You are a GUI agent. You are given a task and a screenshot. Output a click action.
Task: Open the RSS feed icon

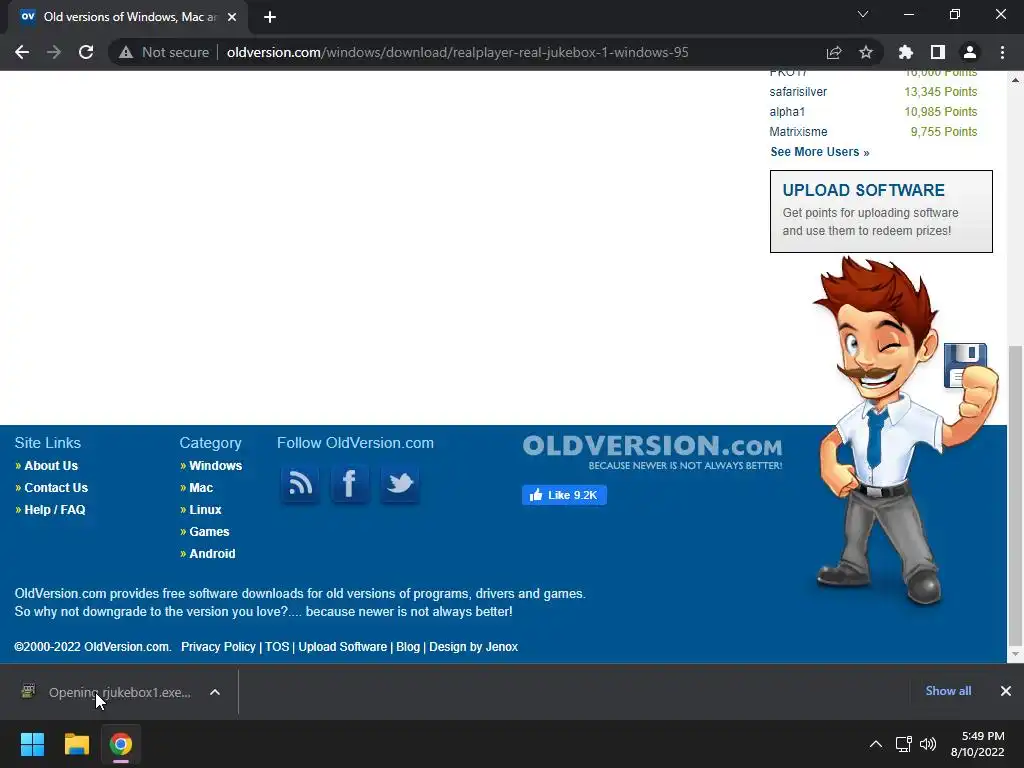click(x=300, y=484)
